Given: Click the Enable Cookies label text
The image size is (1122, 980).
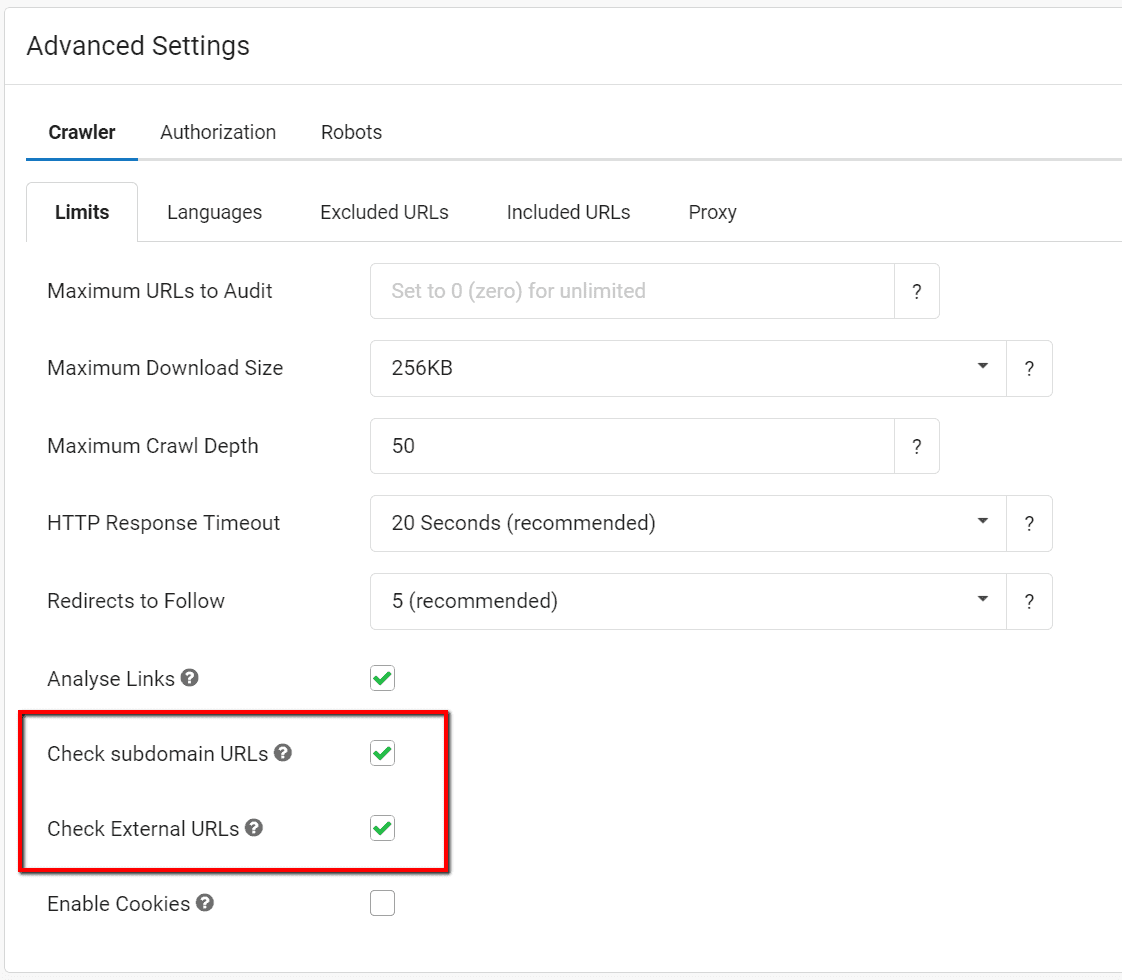Looking at the screenshot, I should (119, 904).
